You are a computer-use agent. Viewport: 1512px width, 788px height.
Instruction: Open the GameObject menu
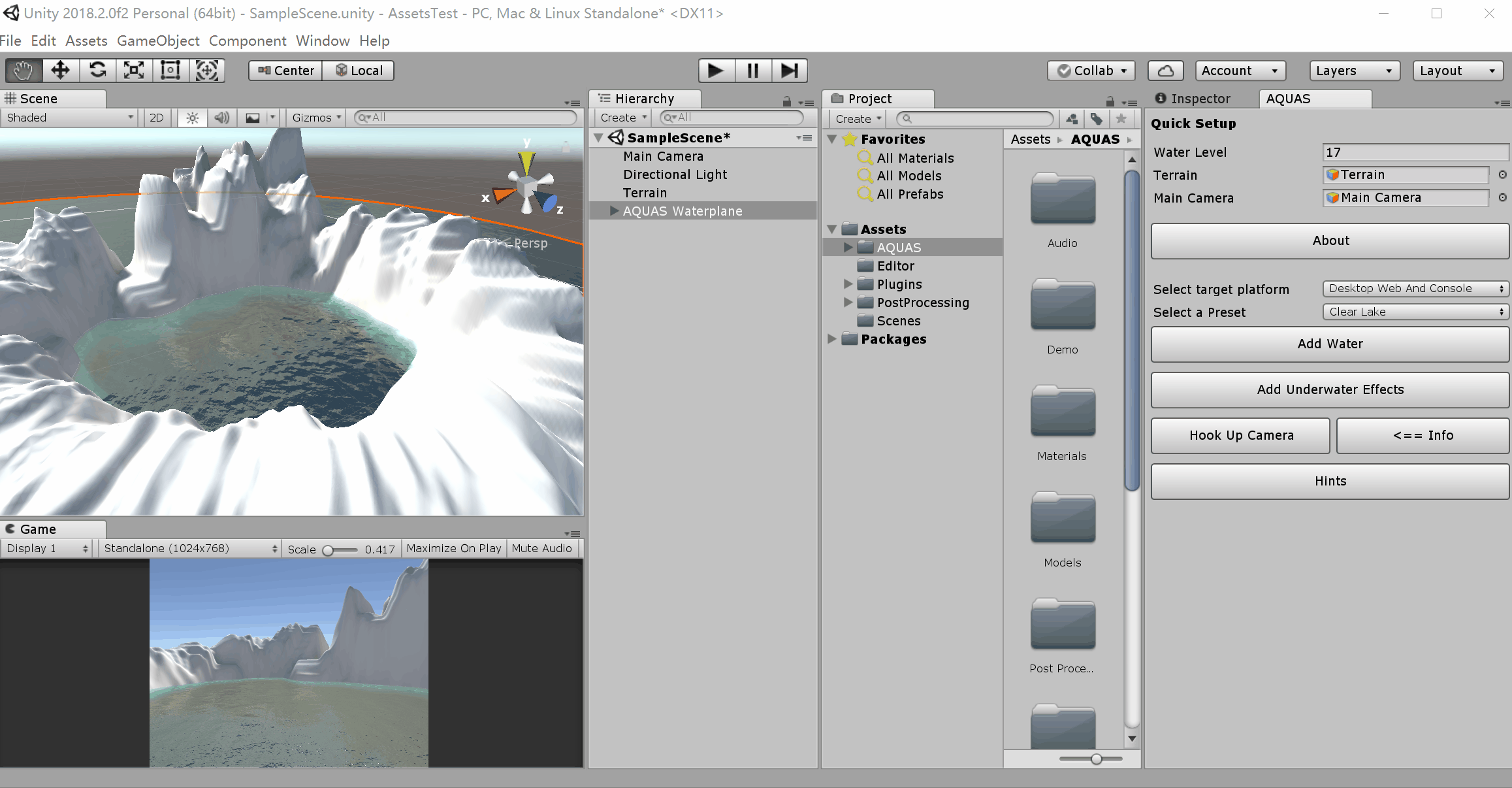click(x=158, y=41)
